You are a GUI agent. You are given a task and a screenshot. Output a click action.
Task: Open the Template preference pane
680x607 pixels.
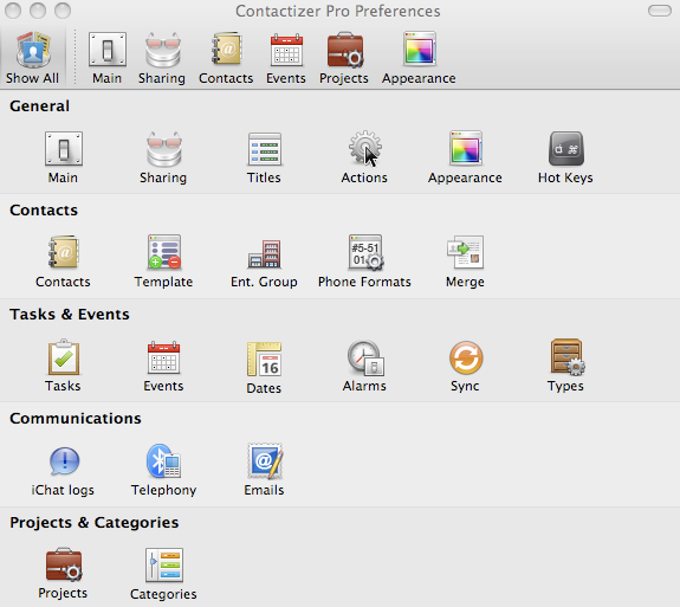coord(163,261)
